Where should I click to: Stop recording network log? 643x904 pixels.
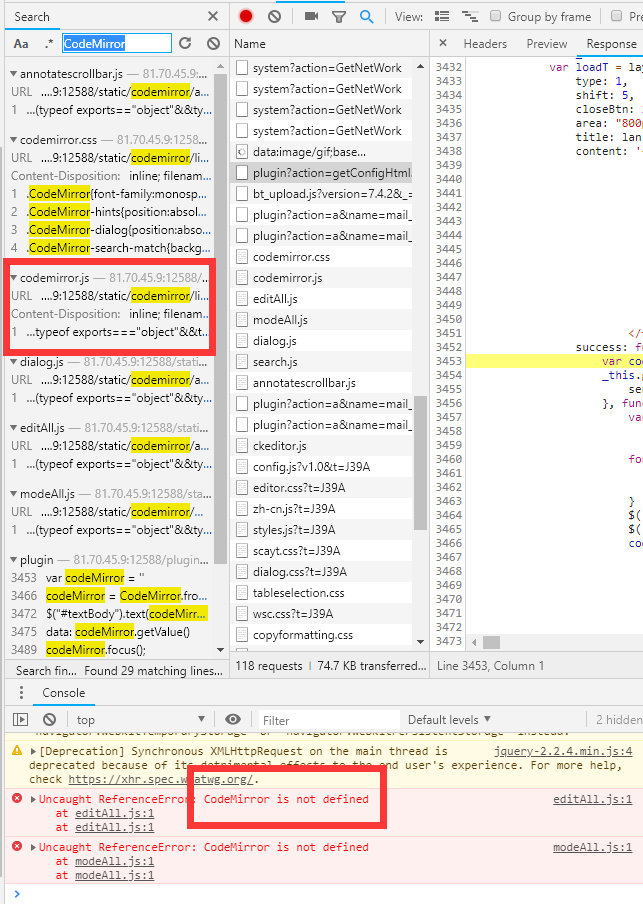(x=246, y=16)
